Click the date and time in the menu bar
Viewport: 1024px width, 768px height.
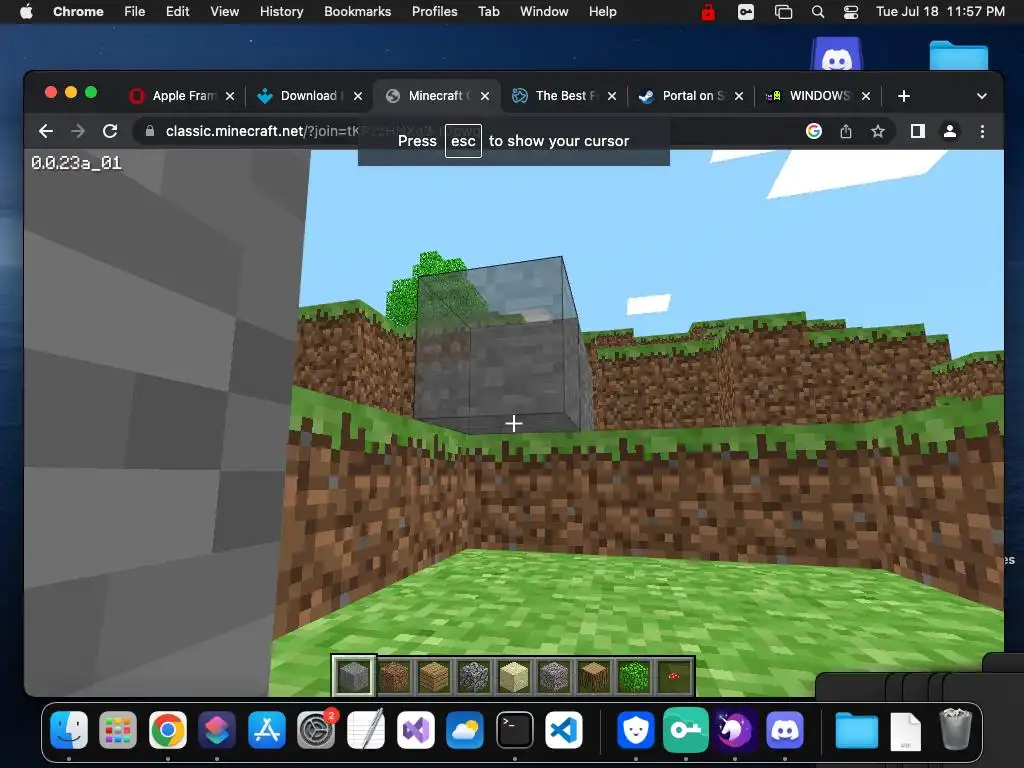[940, 12]
